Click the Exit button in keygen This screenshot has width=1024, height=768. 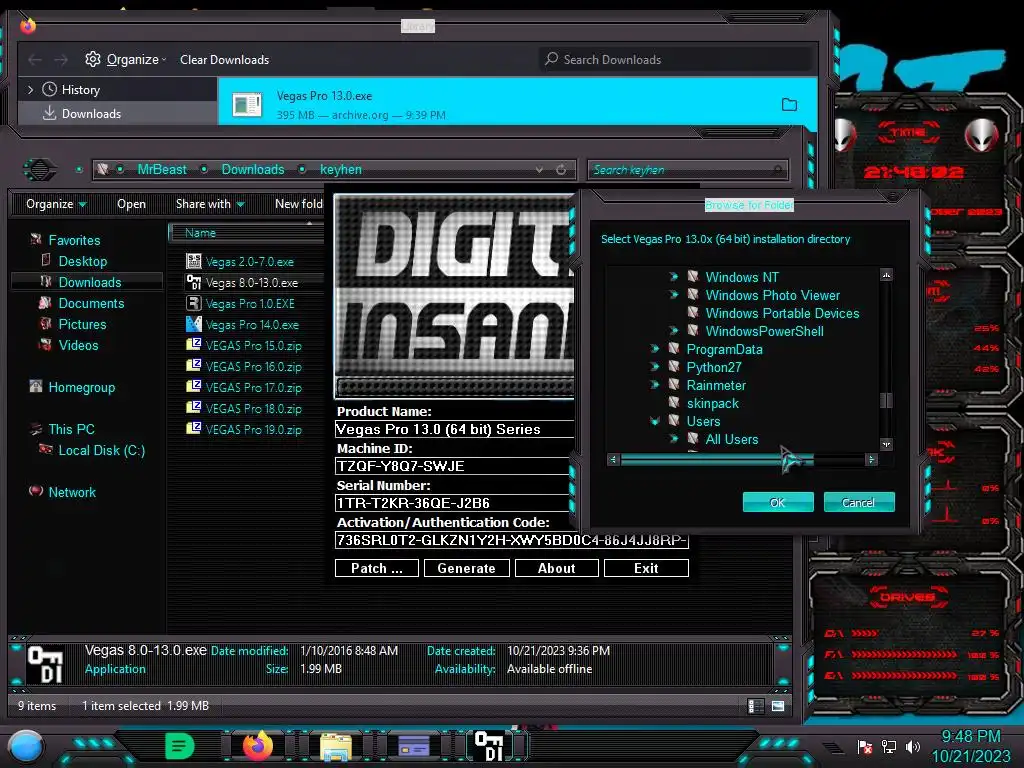pos(646,568)
